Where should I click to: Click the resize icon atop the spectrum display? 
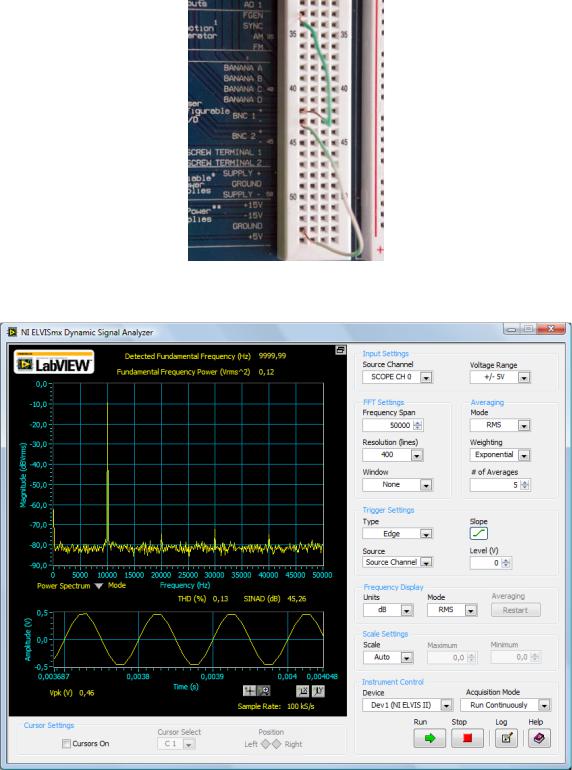(340, 350)
